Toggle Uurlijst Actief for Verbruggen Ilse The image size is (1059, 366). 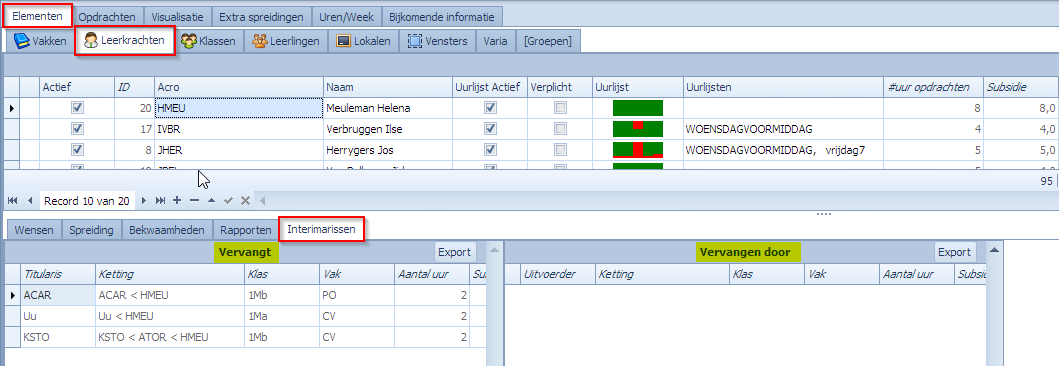491,128
